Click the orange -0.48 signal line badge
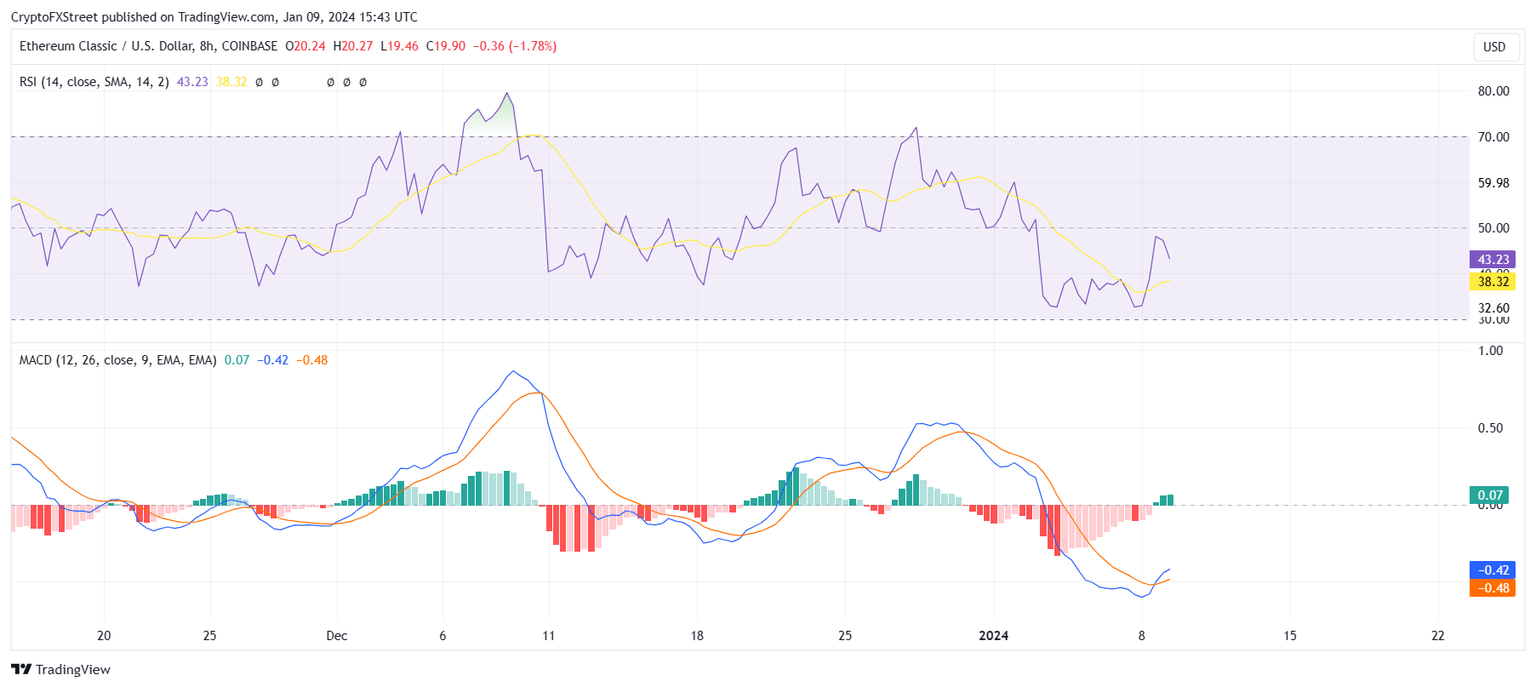Image resolution: width=1536 pixels, height=688 pixels. [x=1489, y=589]
